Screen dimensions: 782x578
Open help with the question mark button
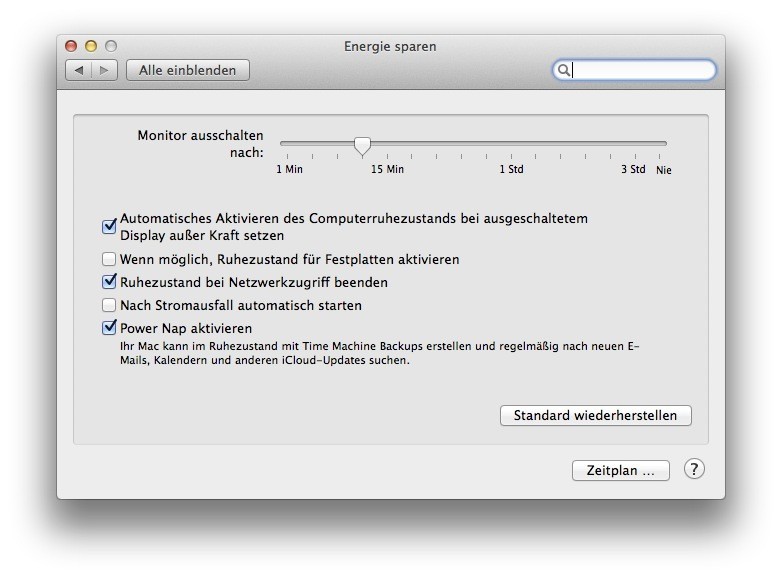pyautogui.click(x=694, y=469)
